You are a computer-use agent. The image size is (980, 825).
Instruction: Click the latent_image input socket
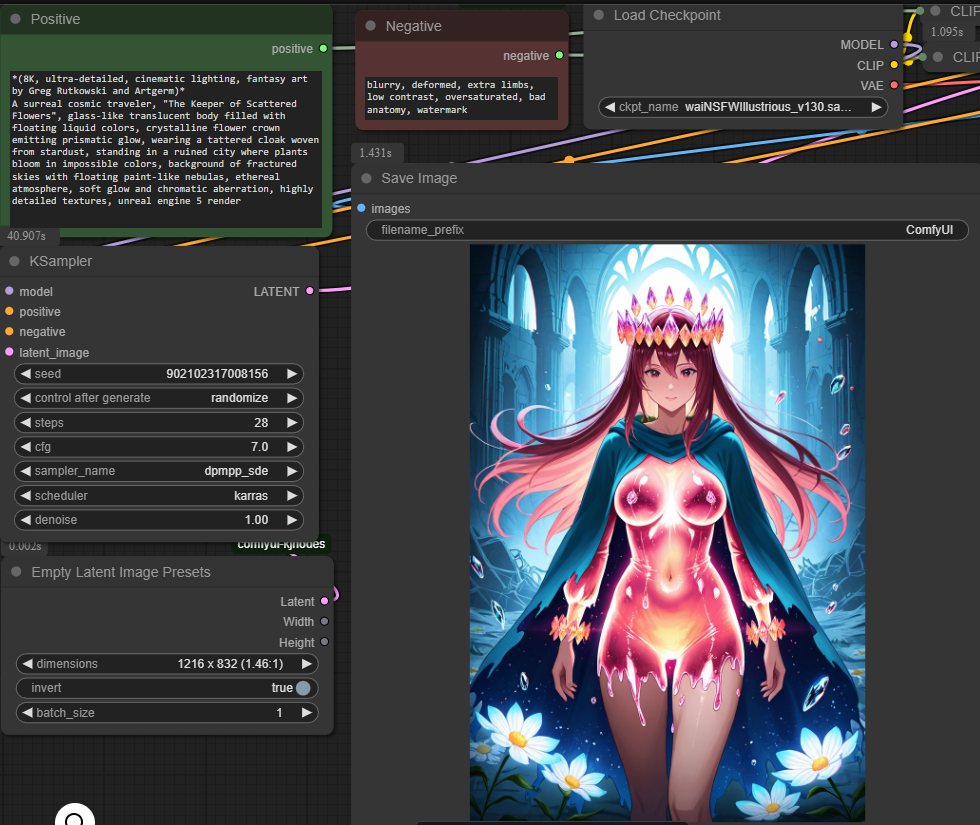point(9,352)
